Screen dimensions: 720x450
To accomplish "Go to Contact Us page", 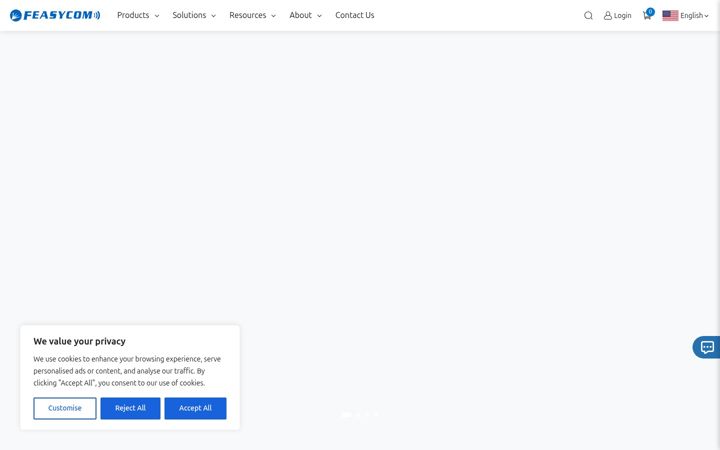I will (354, 15).
